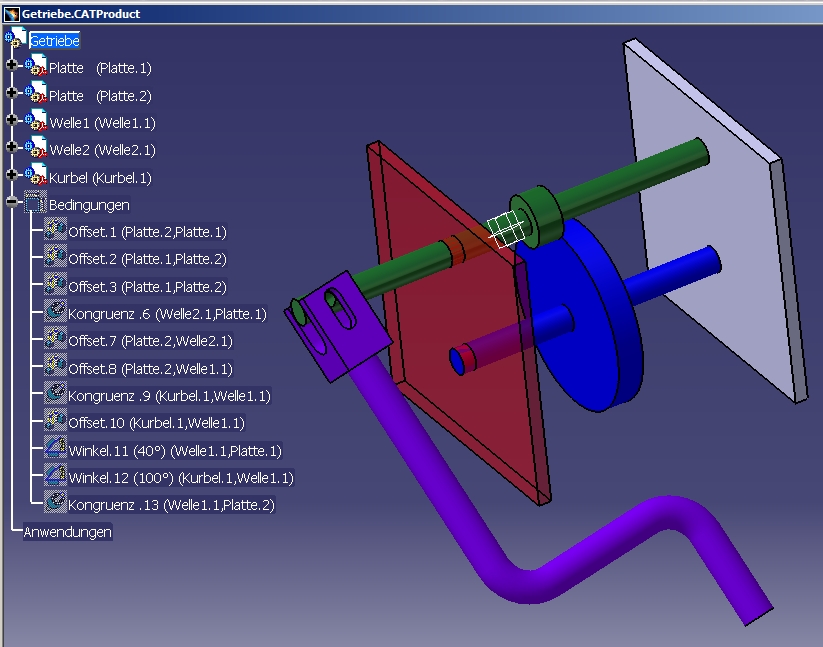823x647 pixels.
Task: Click the Offset.8 constraint icon
Action: [55, 366]
